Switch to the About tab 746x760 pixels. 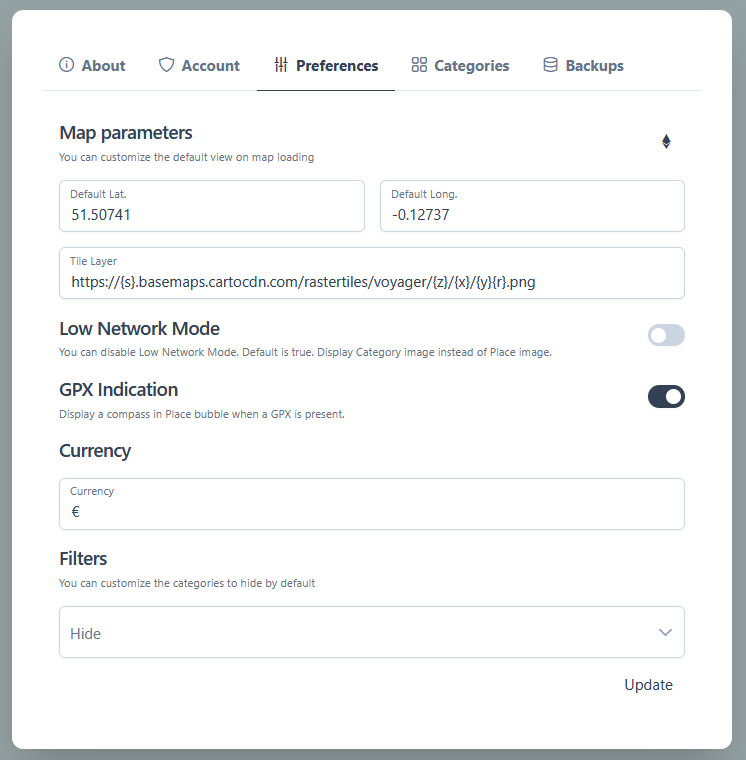click(x=103, y=66)
